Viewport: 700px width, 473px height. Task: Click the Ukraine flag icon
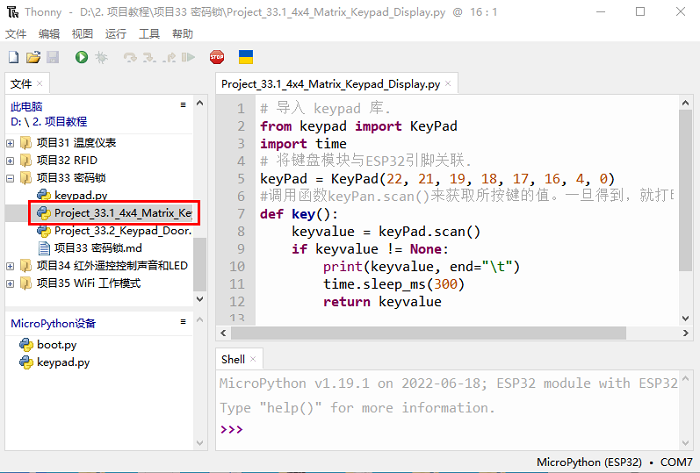click(245, 58)
